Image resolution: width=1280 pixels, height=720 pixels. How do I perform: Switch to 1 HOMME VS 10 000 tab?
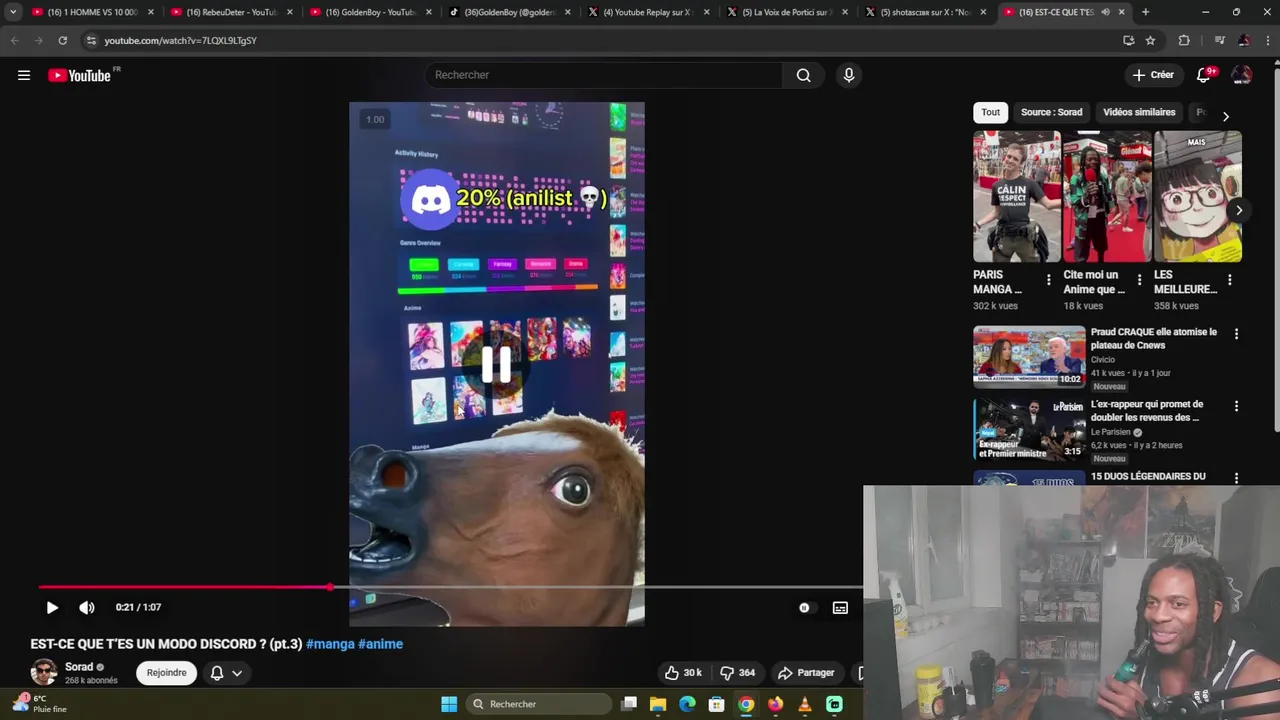tap(92, 12)
